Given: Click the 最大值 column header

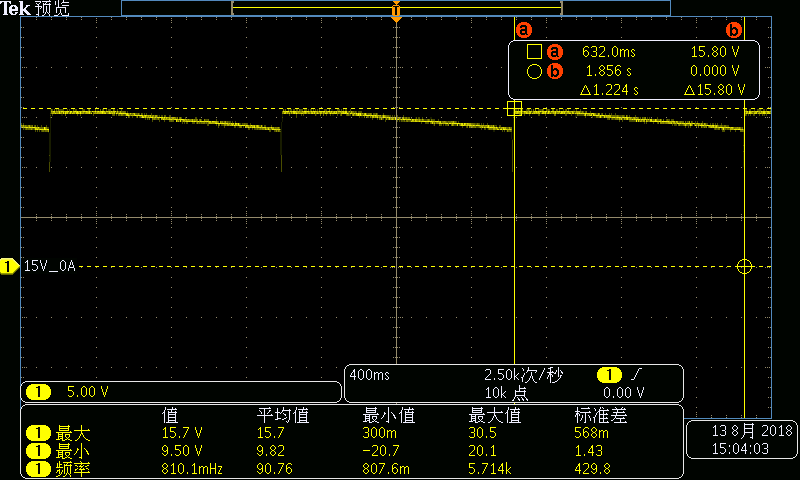Looking at the screenshot, I should coord(495,416).
